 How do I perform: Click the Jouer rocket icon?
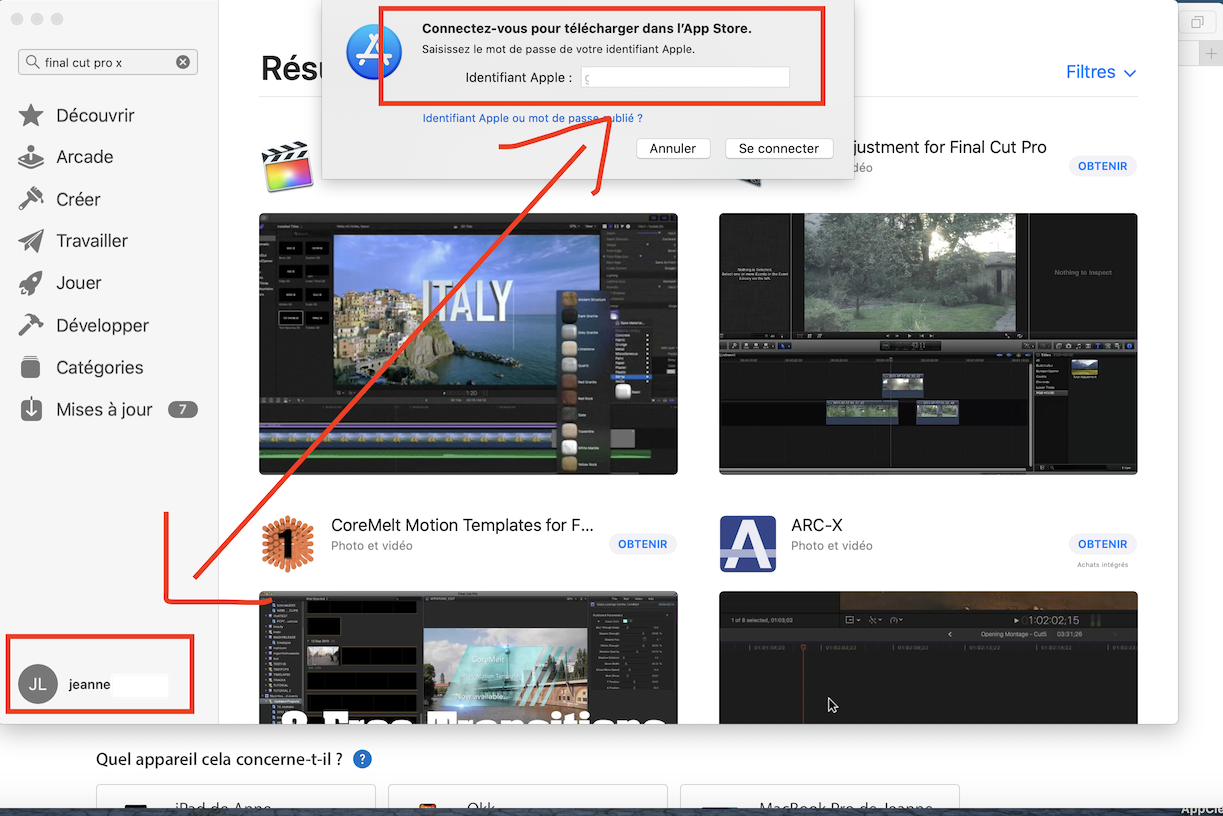coord(31,284)
